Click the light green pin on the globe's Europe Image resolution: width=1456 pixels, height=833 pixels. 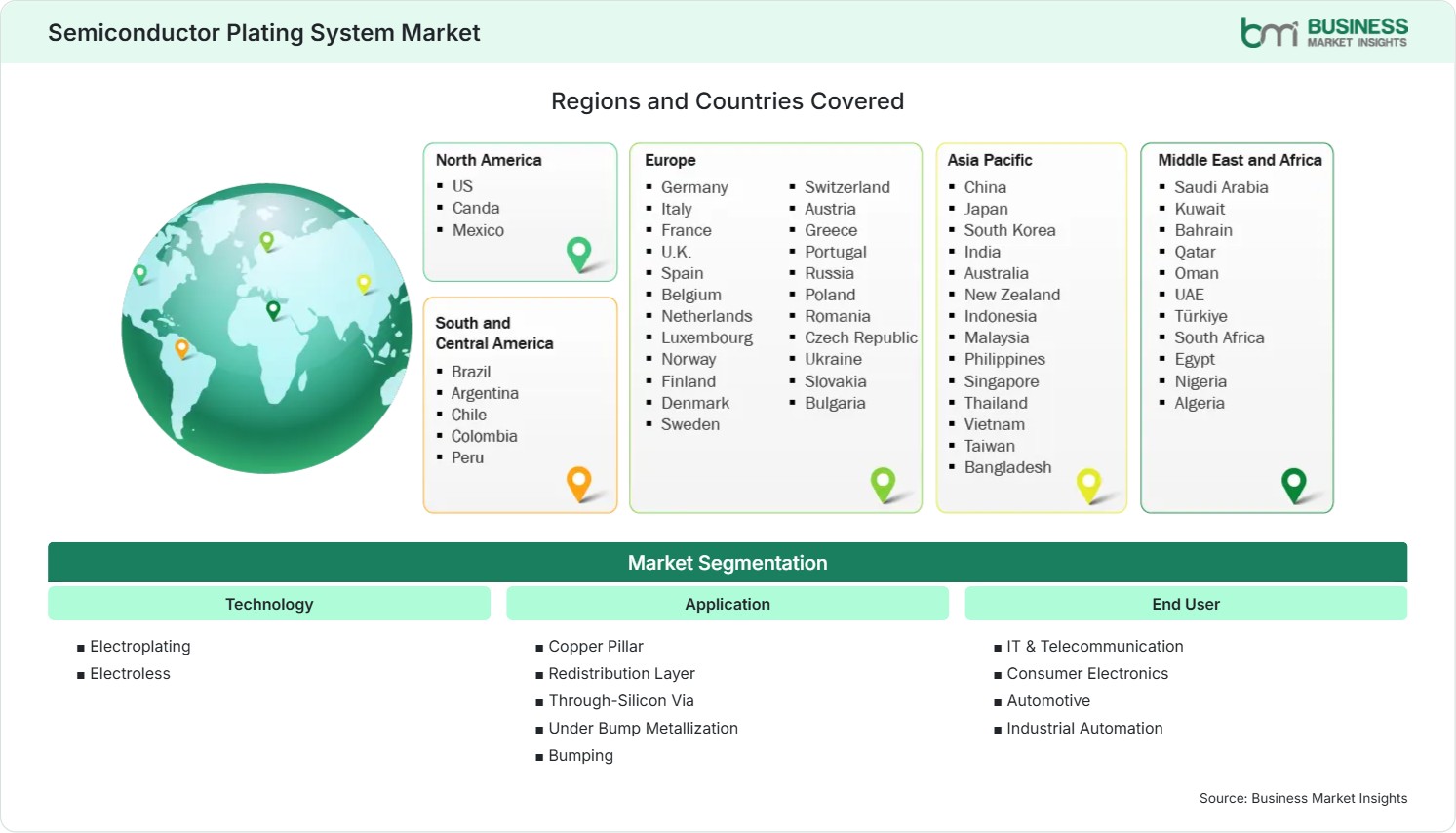pos(266,240)
